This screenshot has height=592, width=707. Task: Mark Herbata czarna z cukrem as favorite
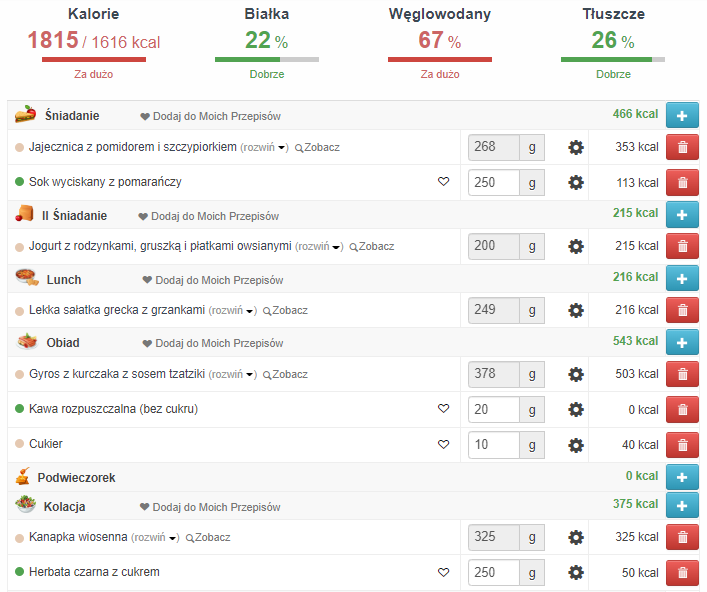(x=443, y=573)
